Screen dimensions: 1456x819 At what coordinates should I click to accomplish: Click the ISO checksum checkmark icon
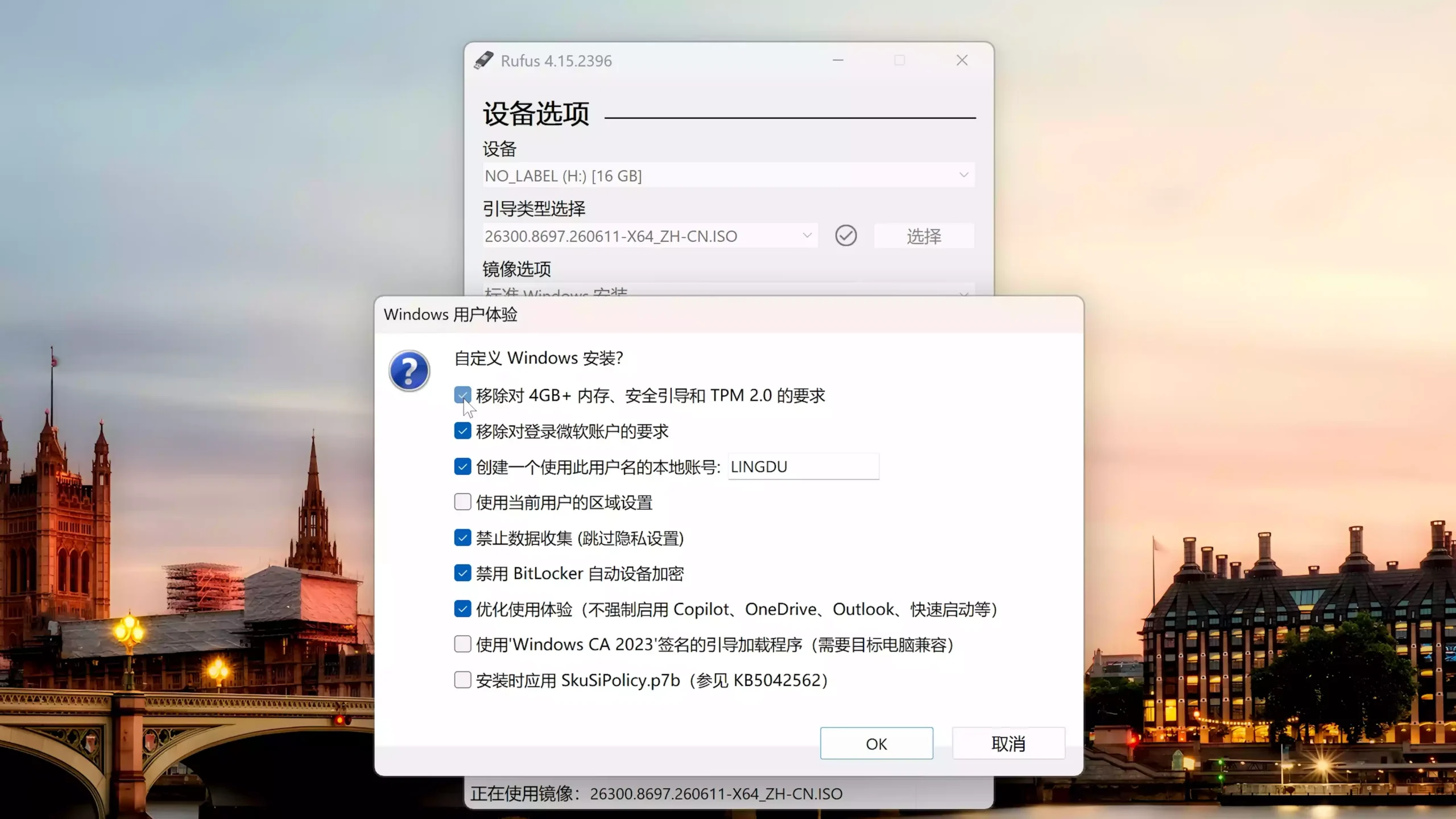[x=846, y=235]
